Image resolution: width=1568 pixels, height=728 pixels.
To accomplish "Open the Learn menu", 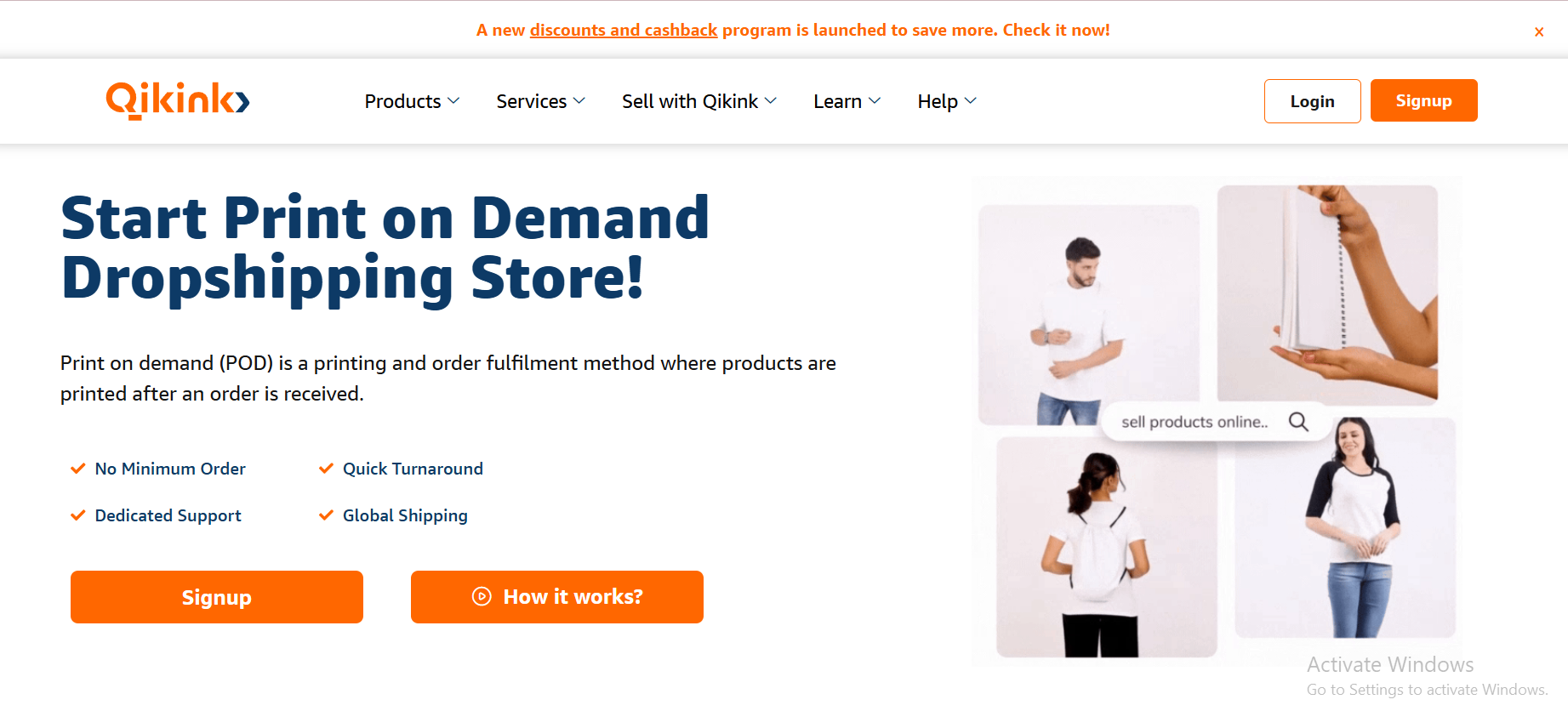I will [847, 101].
